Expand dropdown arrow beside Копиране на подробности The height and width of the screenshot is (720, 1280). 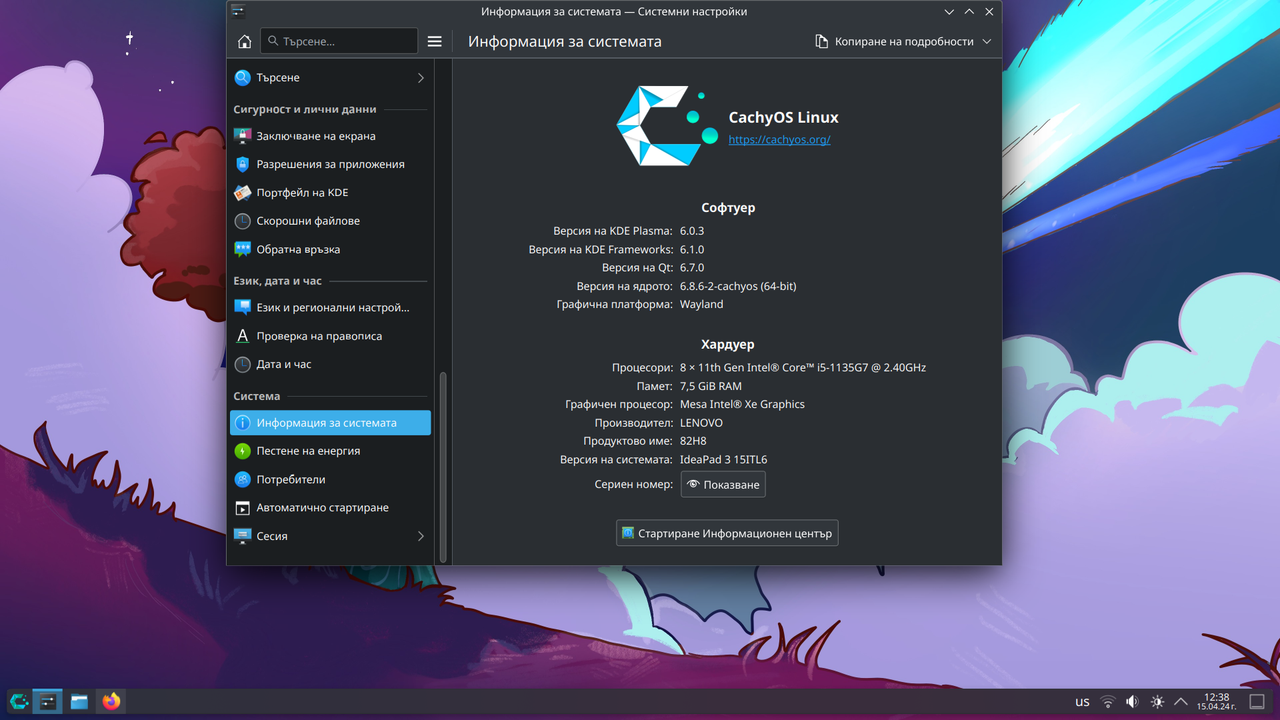pos(987,42)
